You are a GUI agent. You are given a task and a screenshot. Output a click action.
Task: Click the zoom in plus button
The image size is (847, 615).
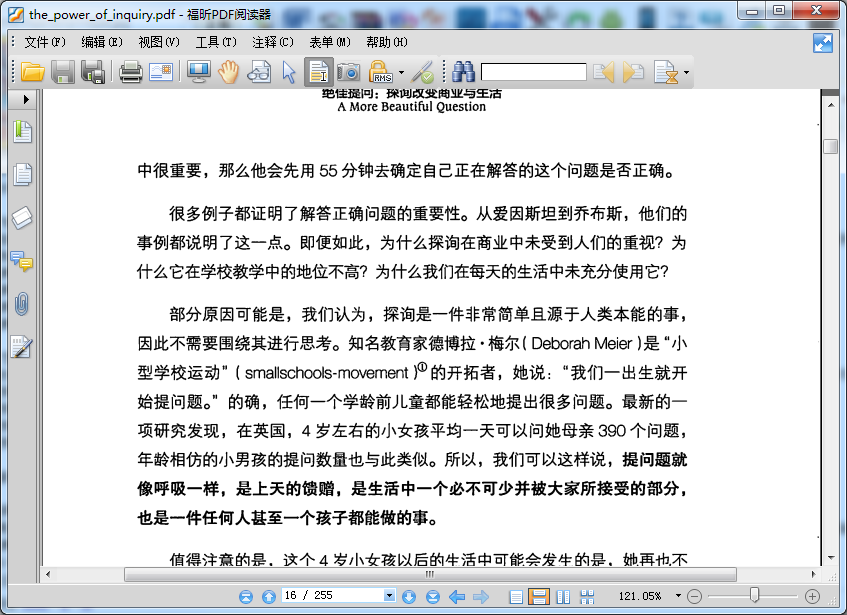812,596
